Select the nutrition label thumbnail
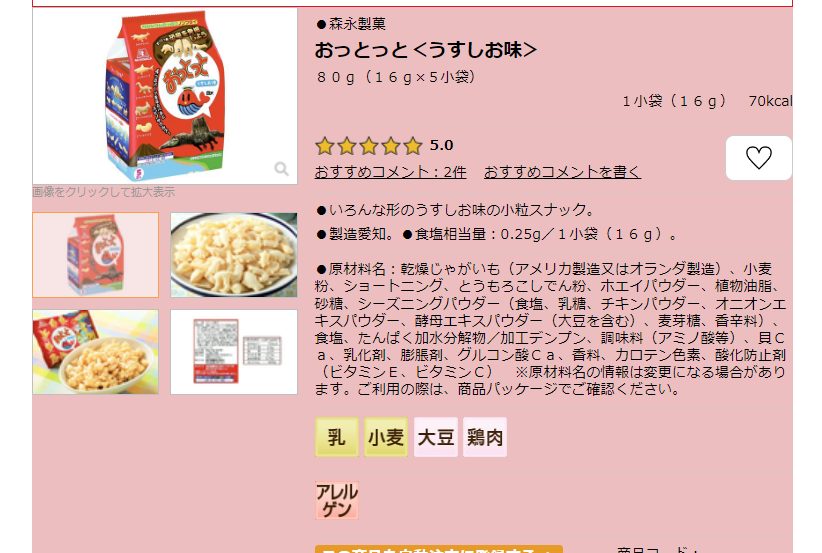The width and height of the screenshot is (822, 553). [x=234, y=352]
